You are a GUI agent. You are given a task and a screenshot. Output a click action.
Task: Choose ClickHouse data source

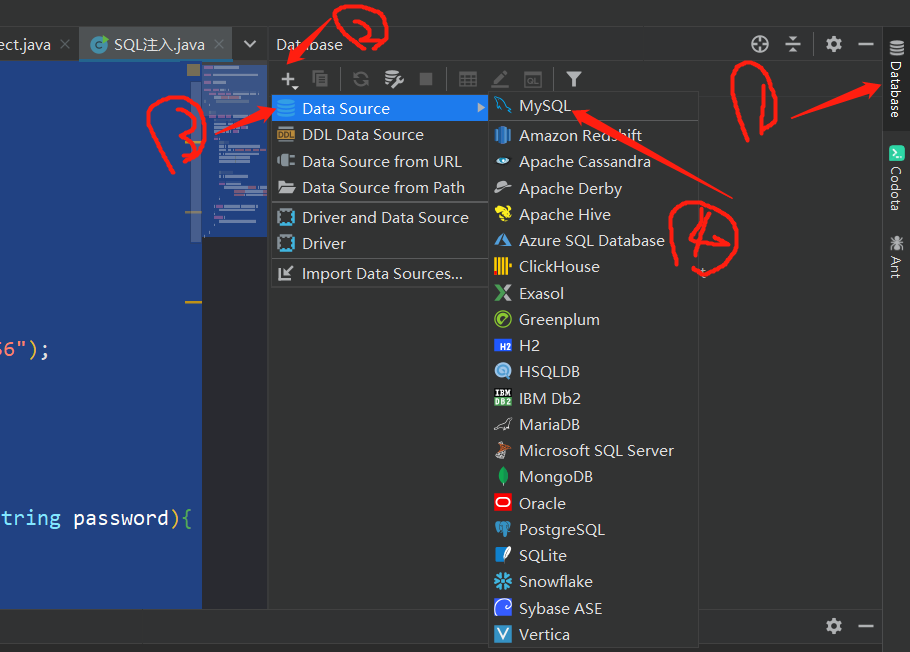[x=593, y=266]
